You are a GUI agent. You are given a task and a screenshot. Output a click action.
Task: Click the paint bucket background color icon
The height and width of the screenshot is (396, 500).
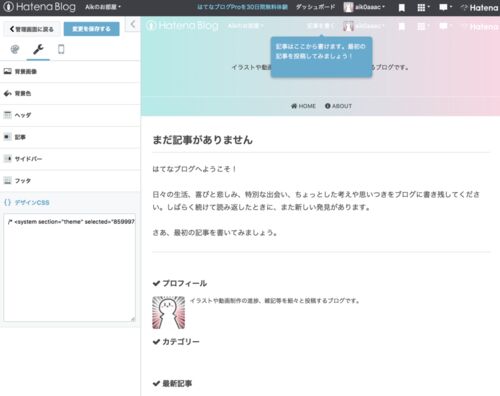point(8,93)
